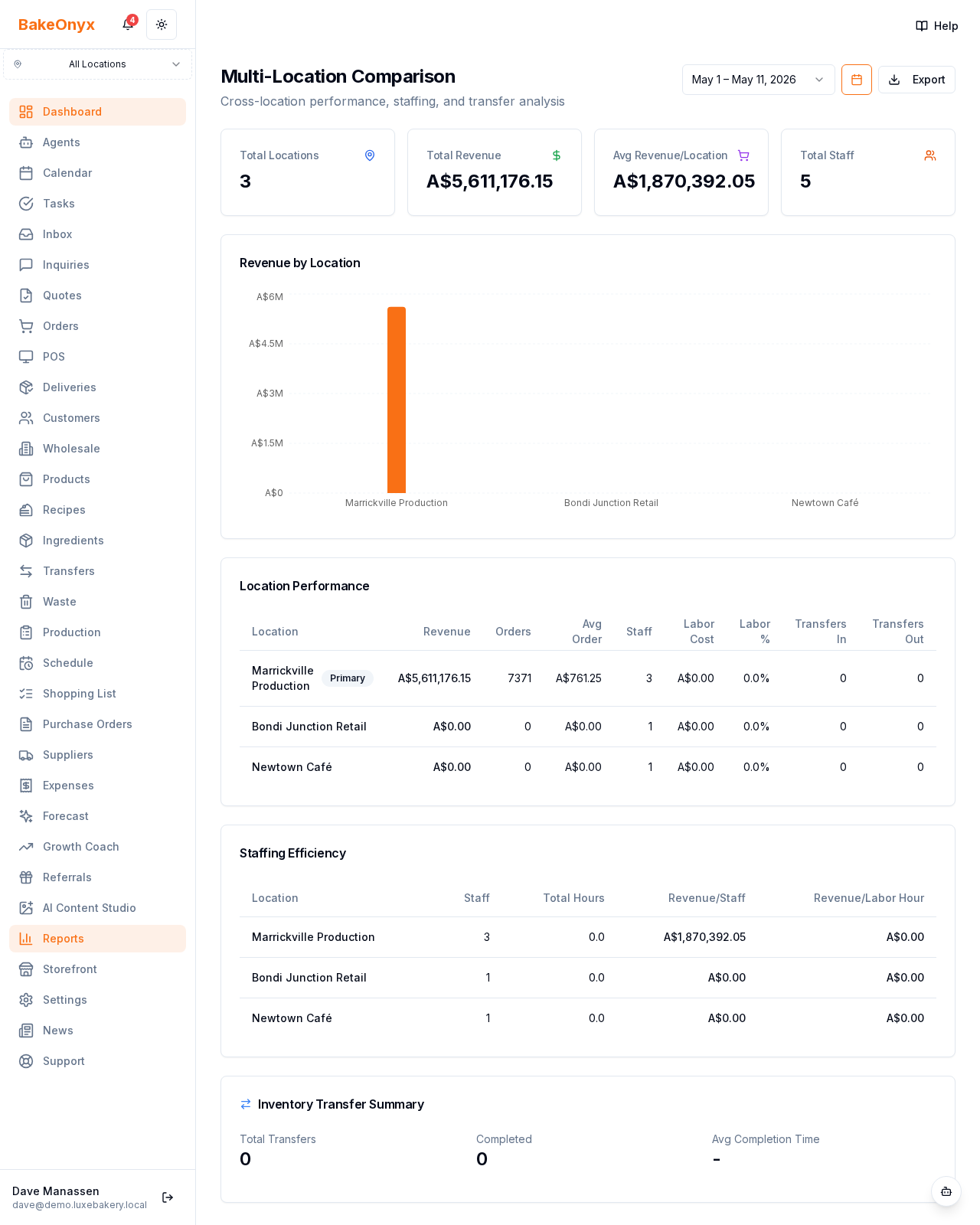Click the Inventory Transfer Summary arrows icon
The image size is (980, 1225).
tap(246, 1104)
